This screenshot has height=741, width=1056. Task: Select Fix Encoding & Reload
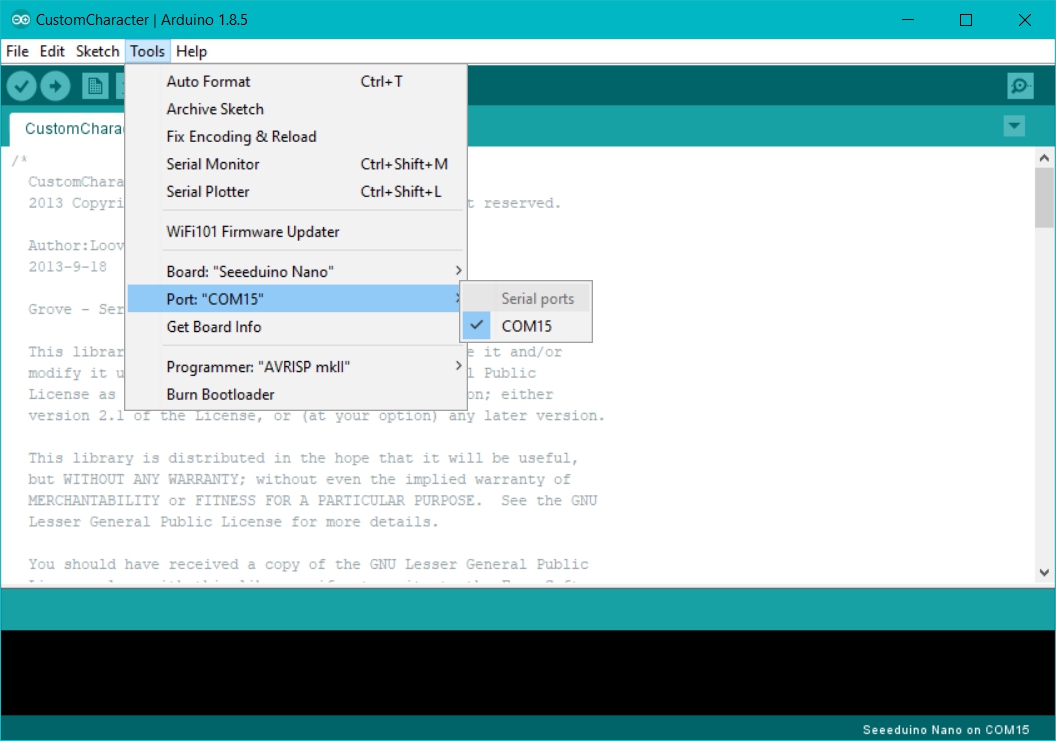coord(296,137)
